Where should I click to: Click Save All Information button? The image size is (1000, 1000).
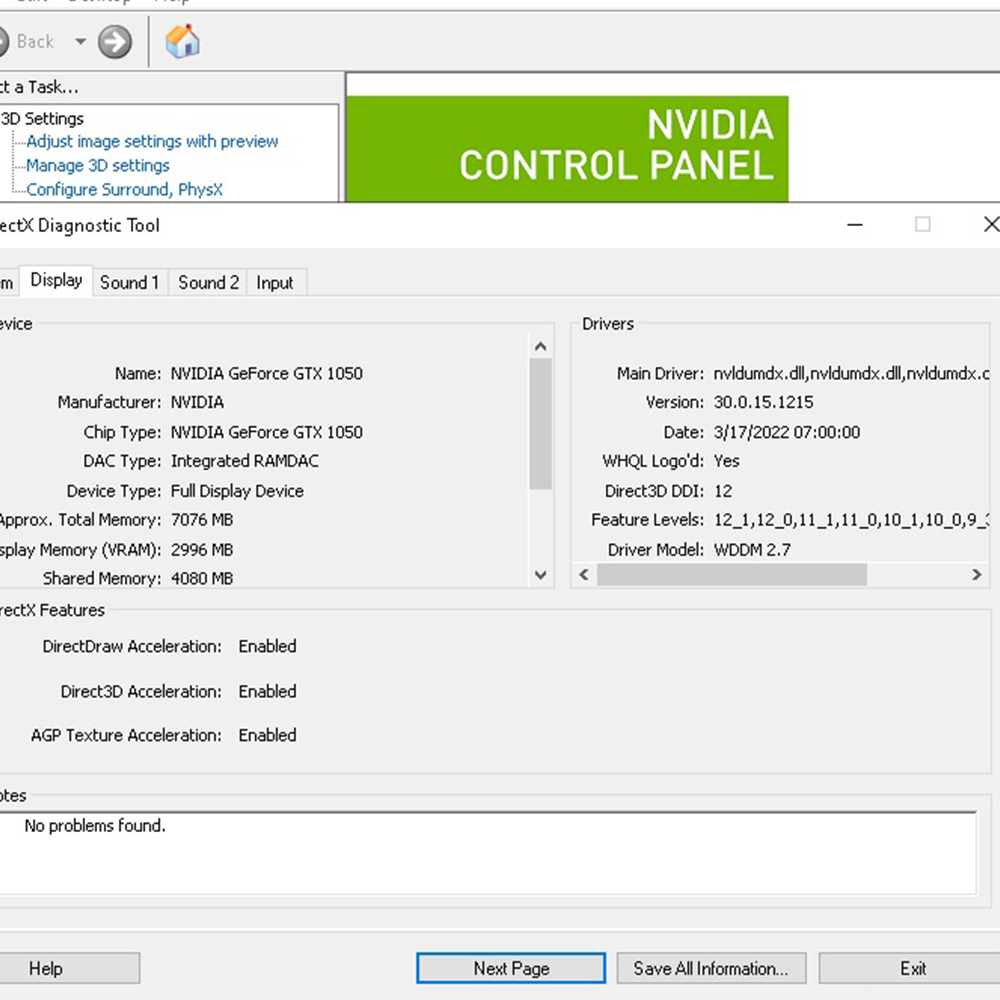[x=711, y=968]
